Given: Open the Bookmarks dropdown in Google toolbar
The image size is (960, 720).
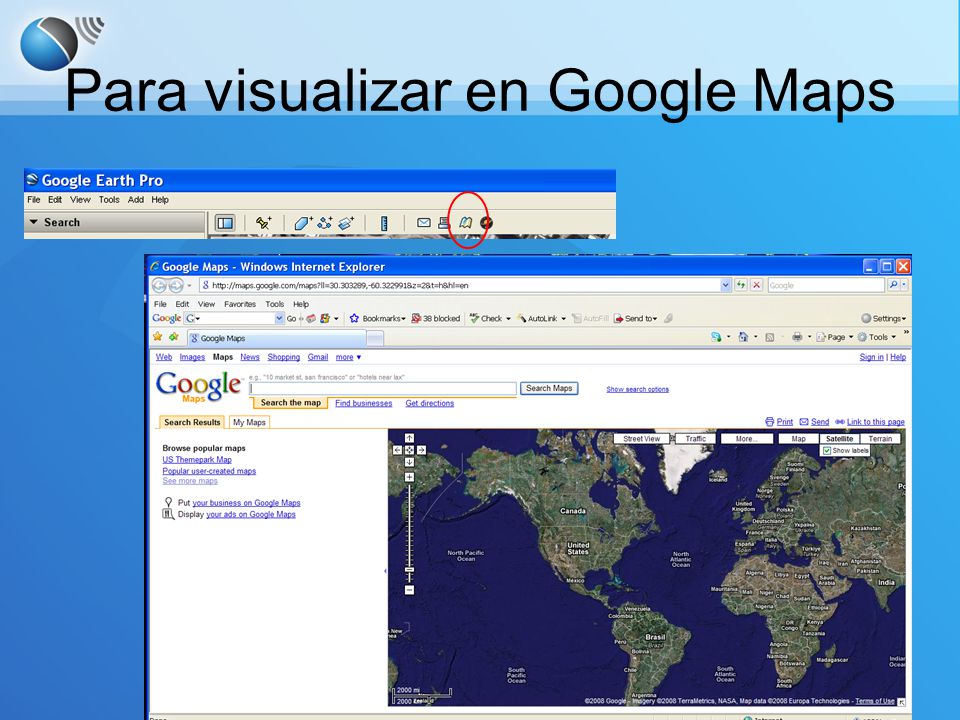Looking at the screenshot, I should point(378,318).
